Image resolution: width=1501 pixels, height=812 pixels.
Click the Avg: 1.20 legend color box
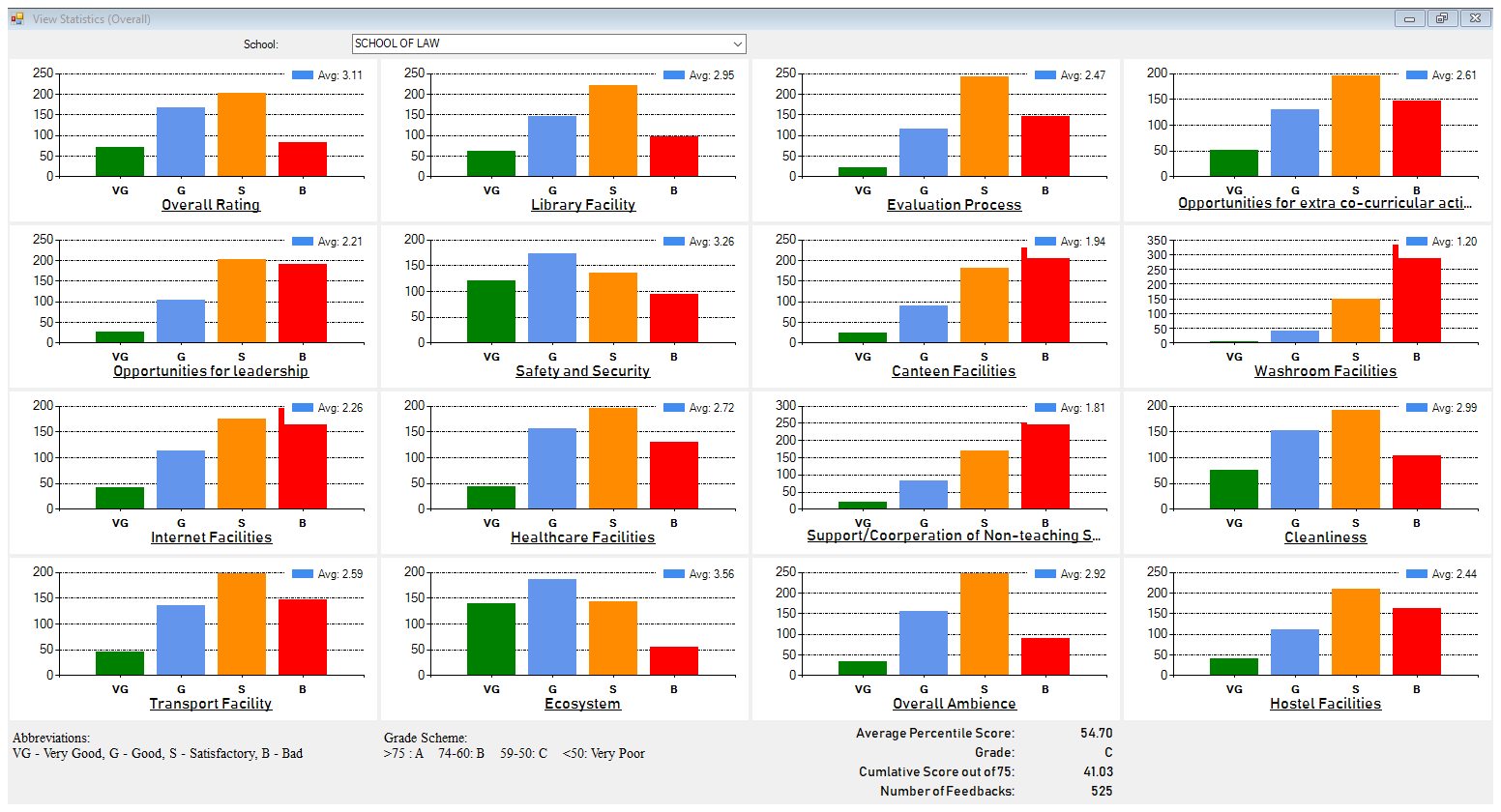[x=1417, y=242]
